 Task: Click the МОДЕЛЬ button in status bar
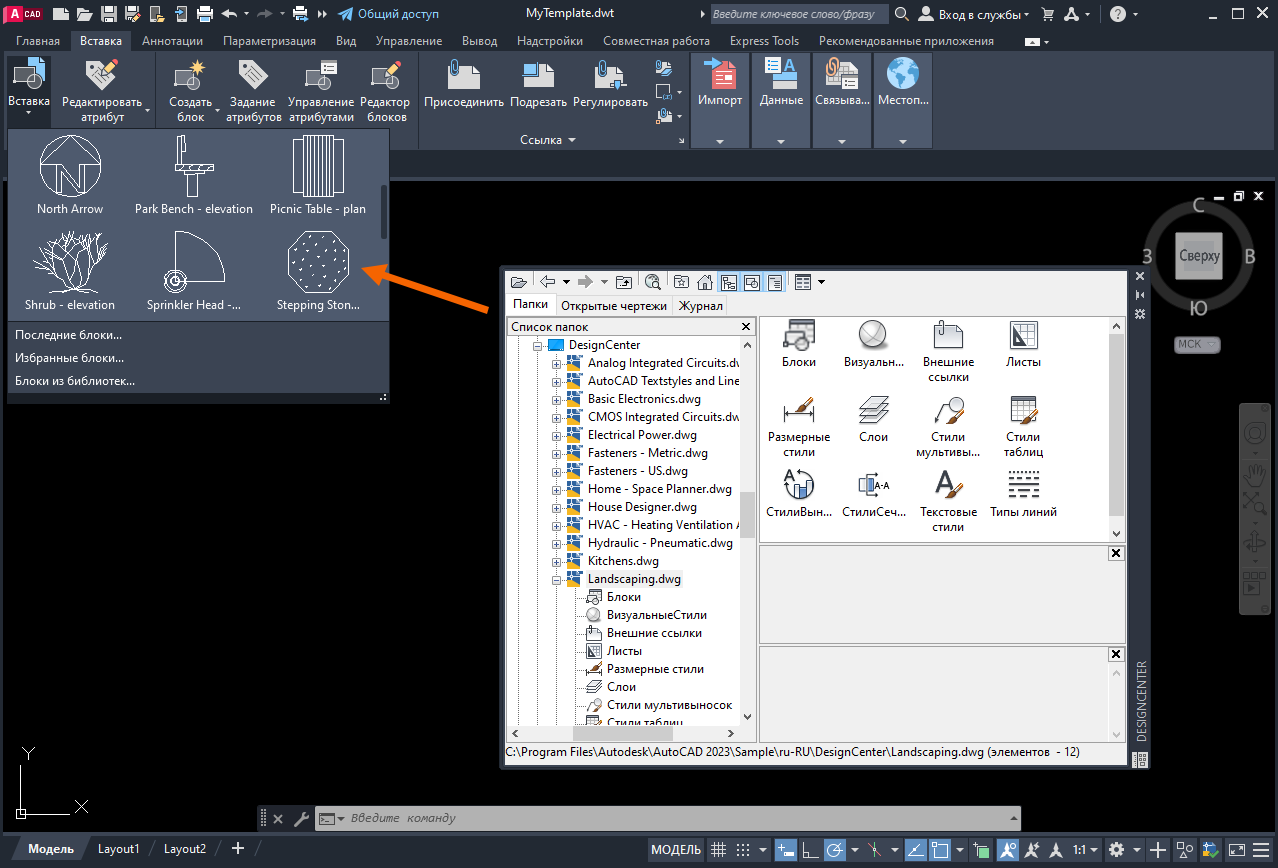pos(676,850)
